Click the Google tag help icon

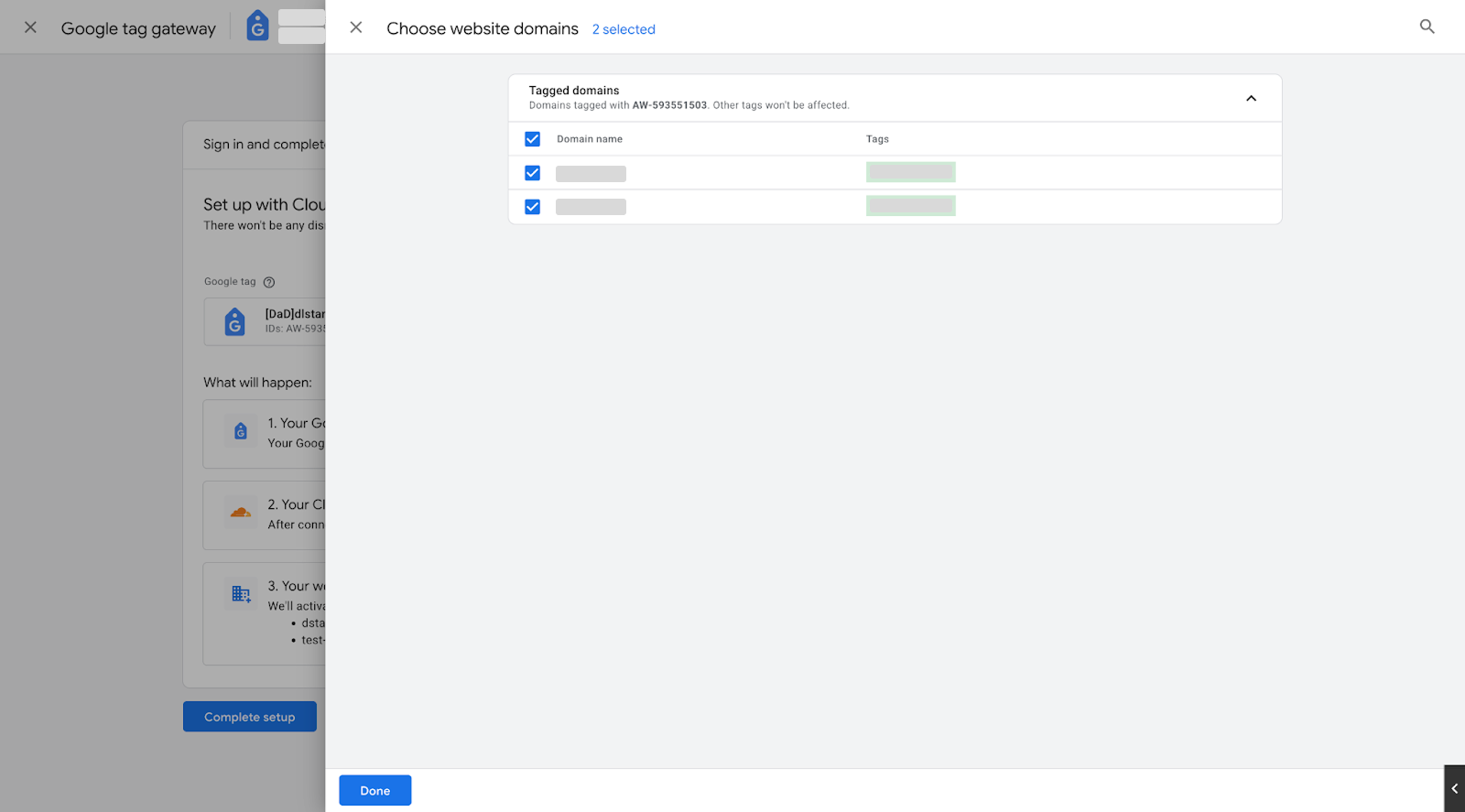(269, 282)
